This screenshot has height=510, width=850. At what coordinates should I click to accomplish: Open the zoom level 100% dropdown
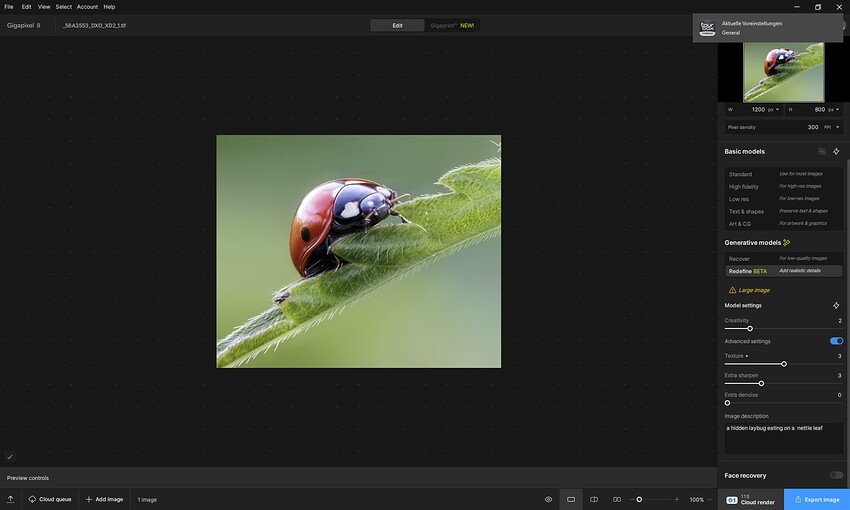(x=700, y=499)
